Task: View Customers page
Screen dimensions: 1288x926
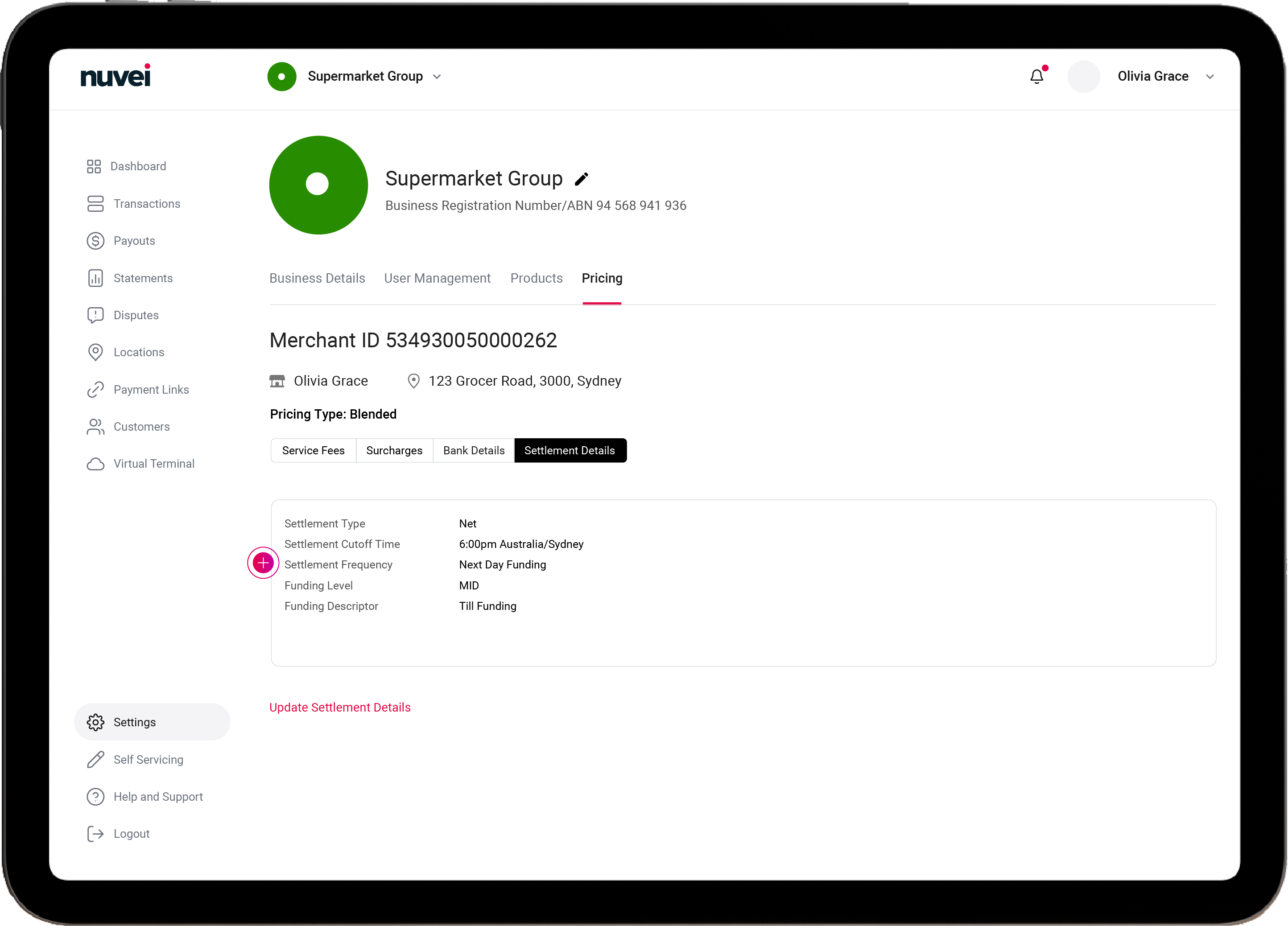Action: [x=142, y=426]
